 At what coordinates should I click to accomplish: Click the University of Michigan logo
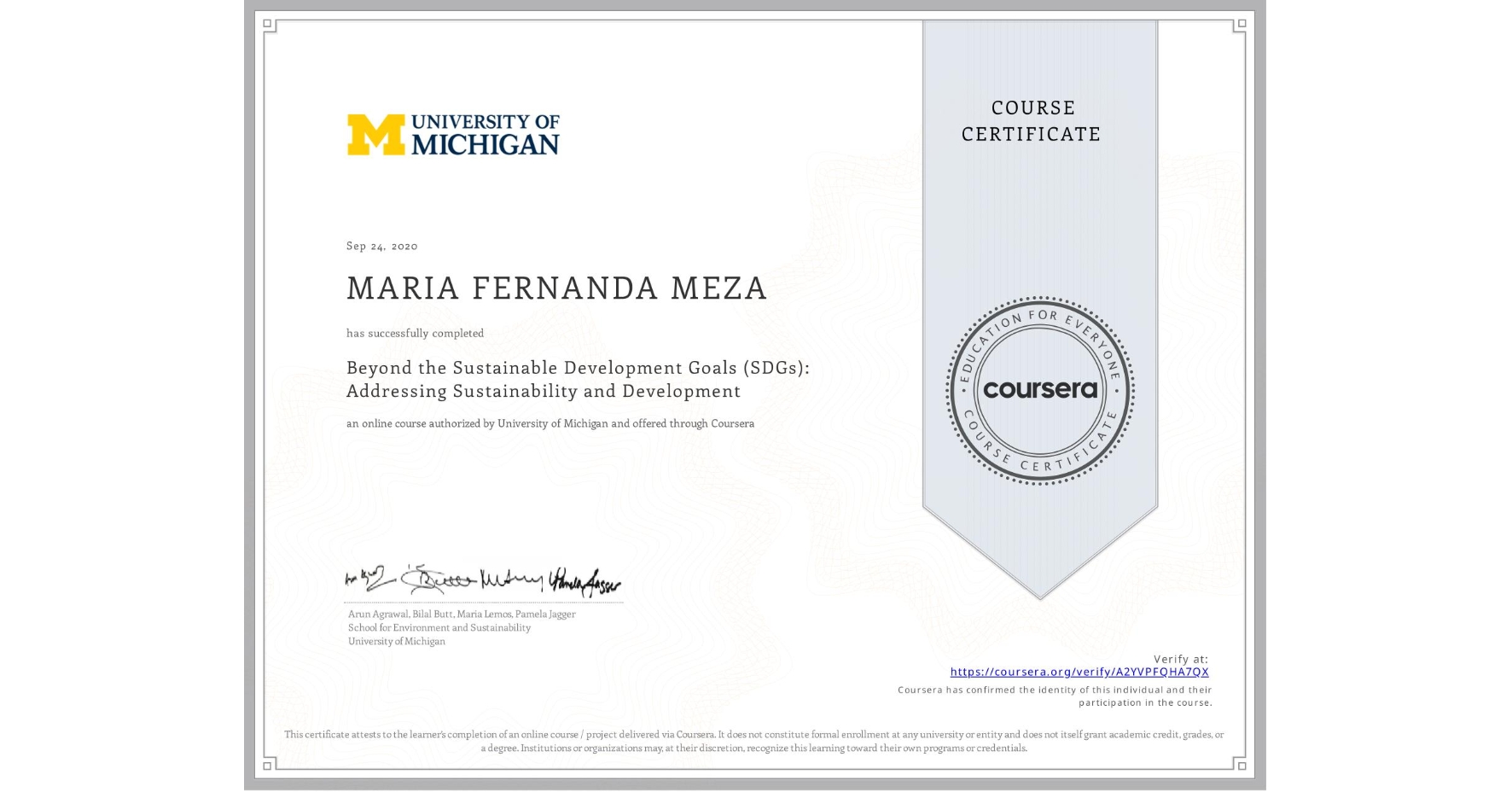[453, 135]
